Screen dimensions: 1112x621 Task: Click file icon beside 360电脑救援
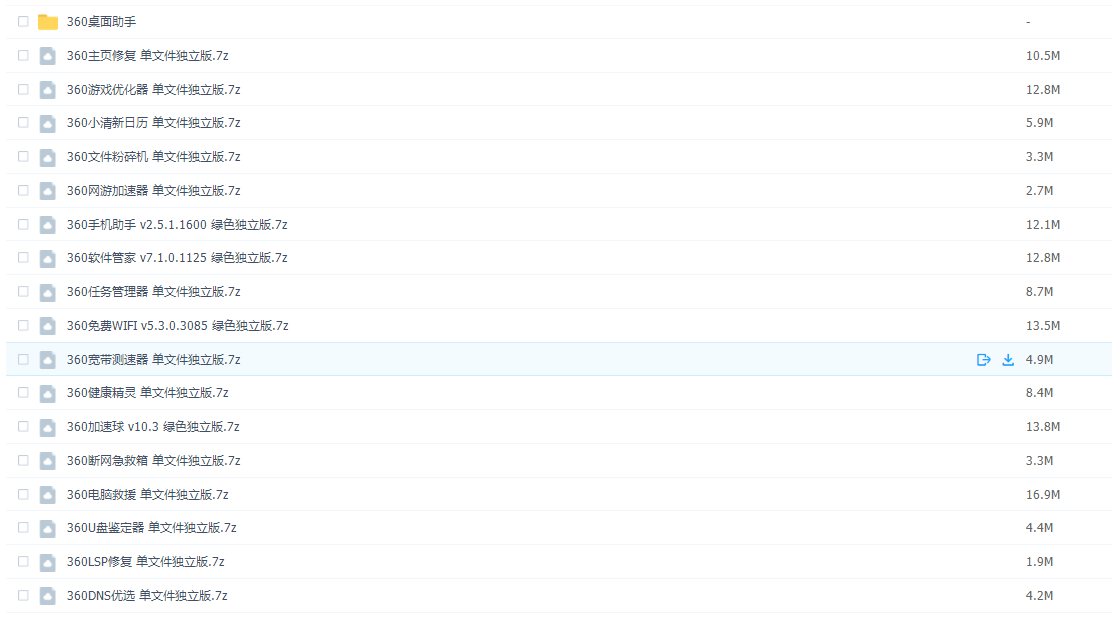[x=48, y=495]
